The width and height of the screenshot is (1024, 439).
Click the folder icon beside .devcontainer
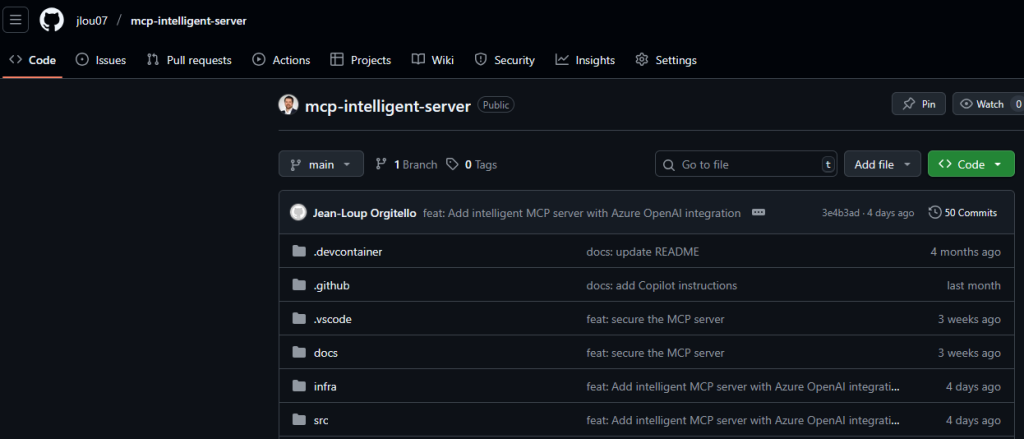(x=299, y=252)
